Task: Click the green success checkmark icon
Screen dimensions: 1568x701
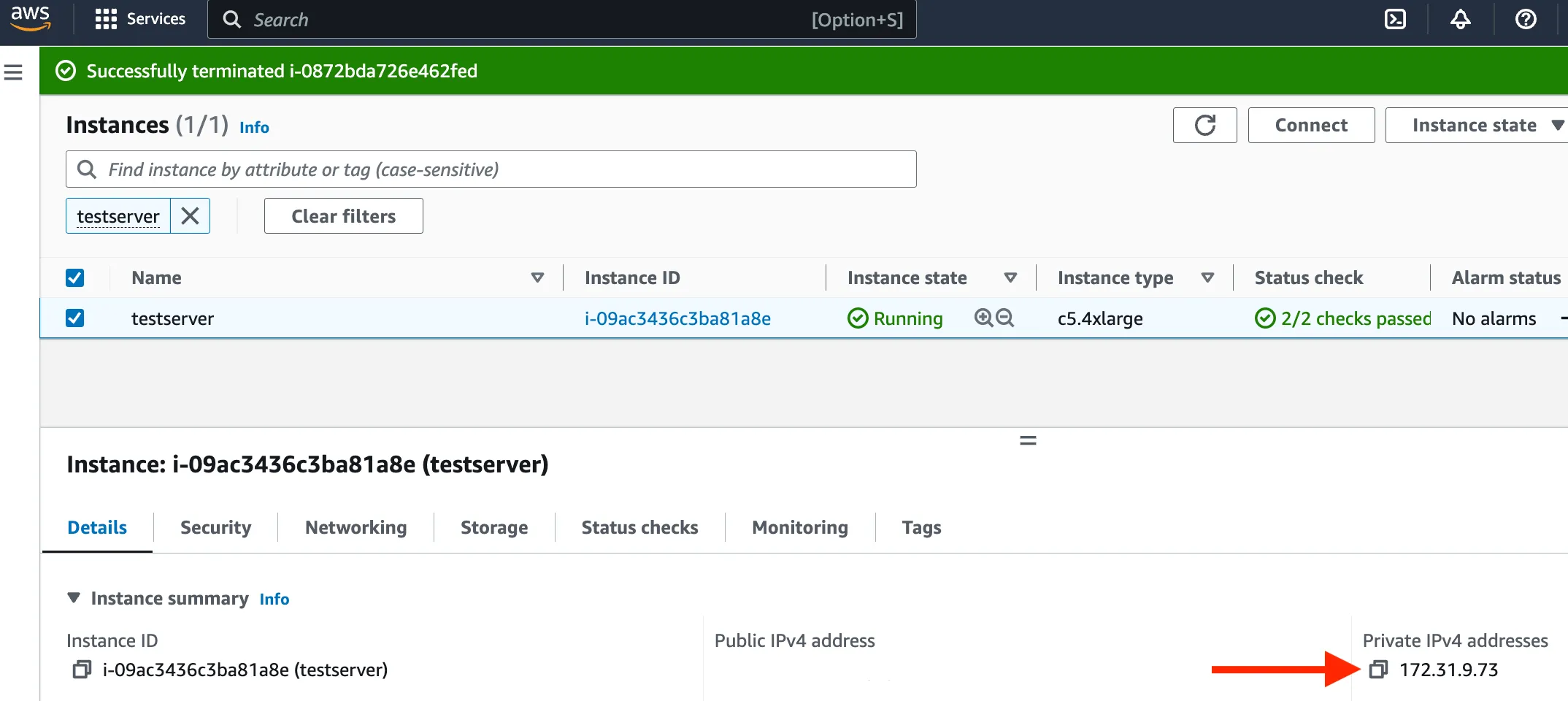Action: 66,71
